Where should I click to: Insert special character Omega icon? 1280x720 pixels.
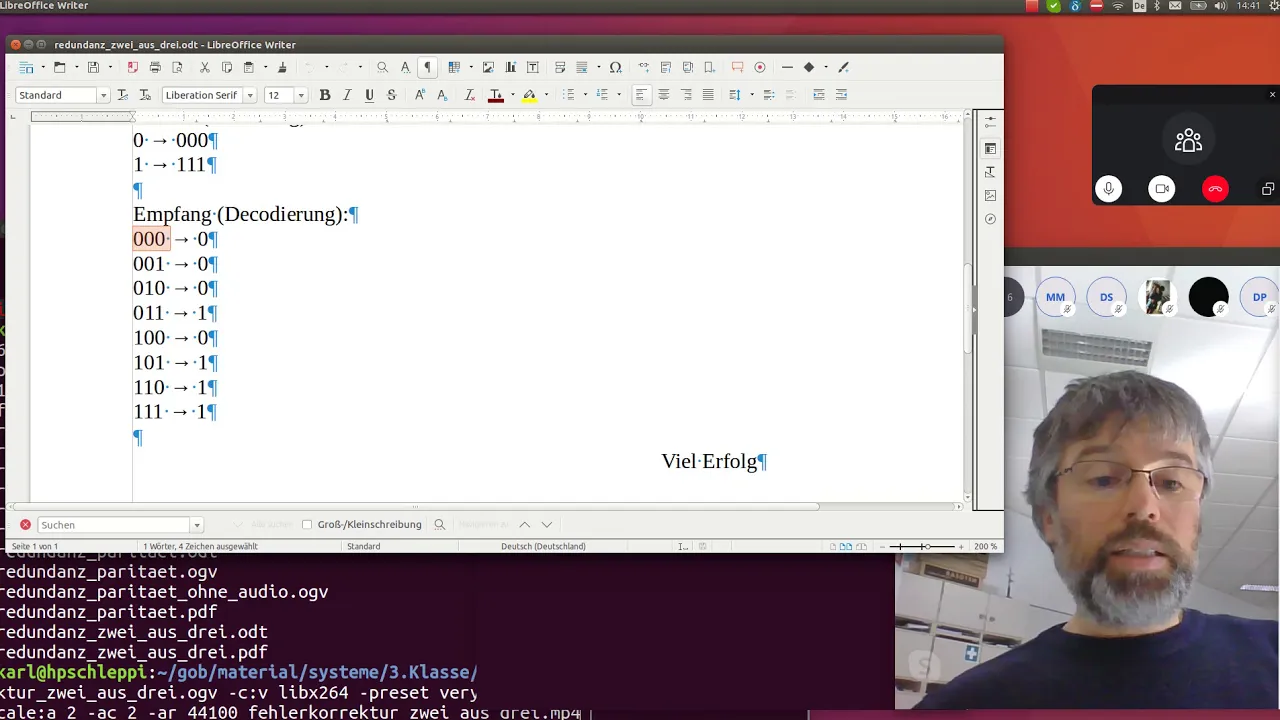(615, 67)
